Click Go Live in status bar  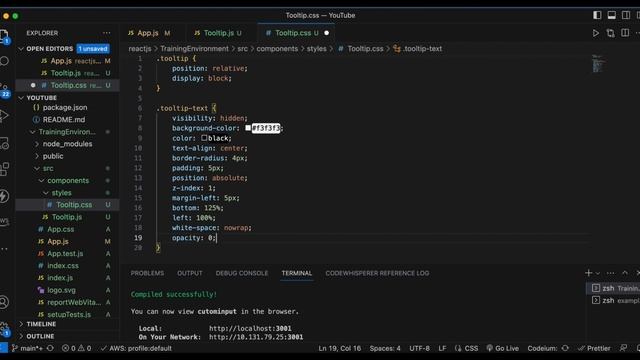(x=502, y=348)
